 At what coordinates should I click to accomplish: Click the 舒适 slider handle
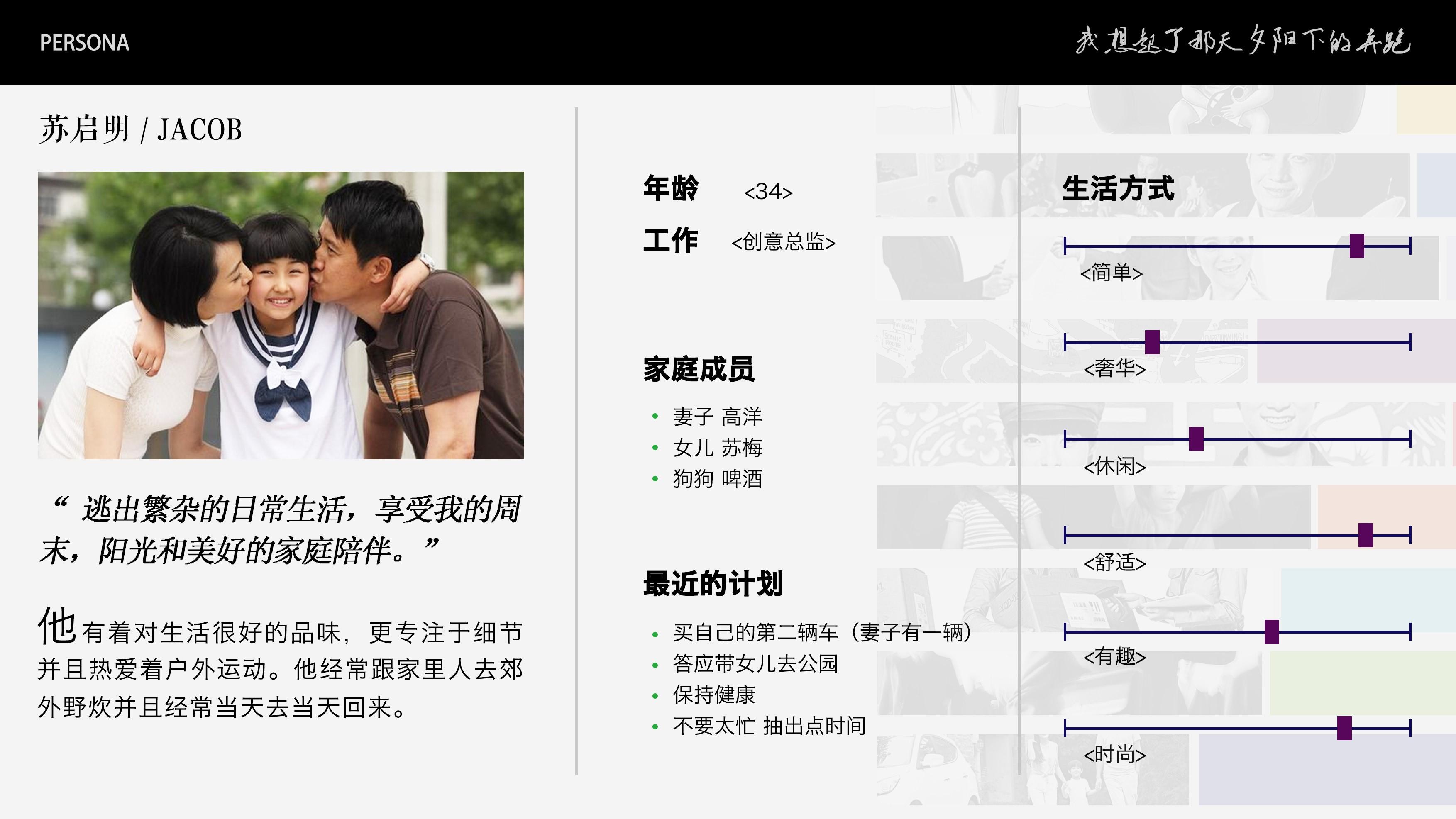1366,535
